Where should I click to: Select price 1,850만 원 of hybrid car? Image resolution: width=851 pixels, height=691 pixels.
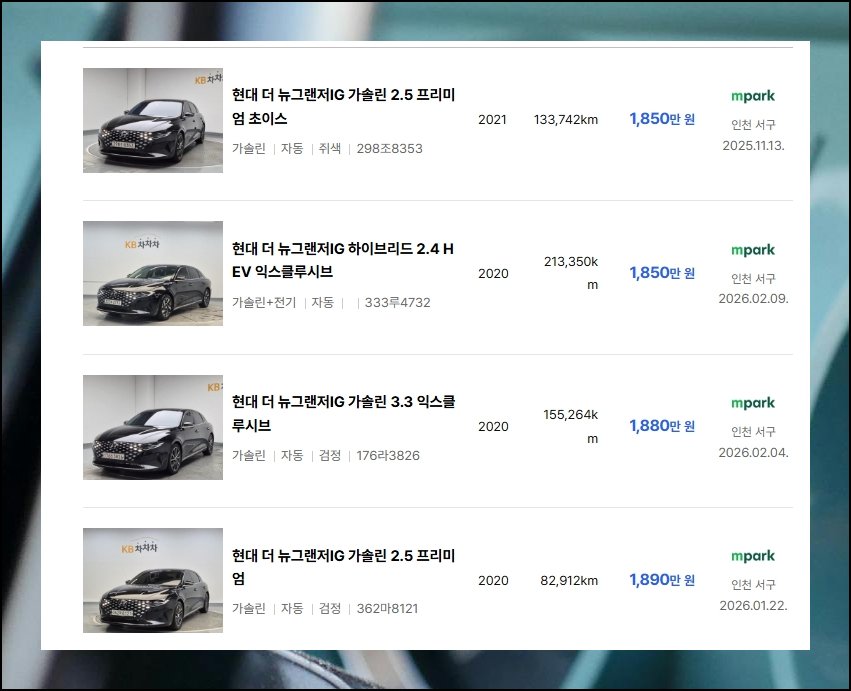tap(662, 273)
